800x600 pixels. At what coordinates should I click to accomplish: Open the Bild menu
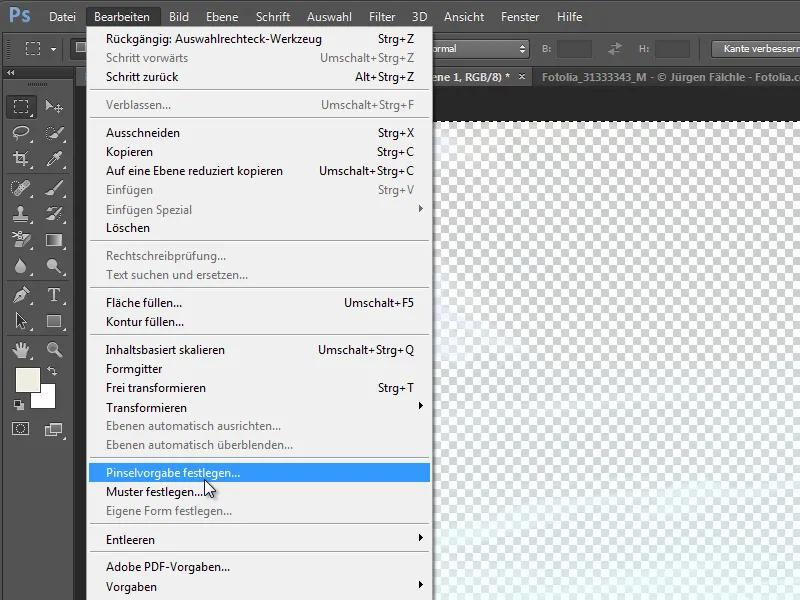[x=179, y=17]
